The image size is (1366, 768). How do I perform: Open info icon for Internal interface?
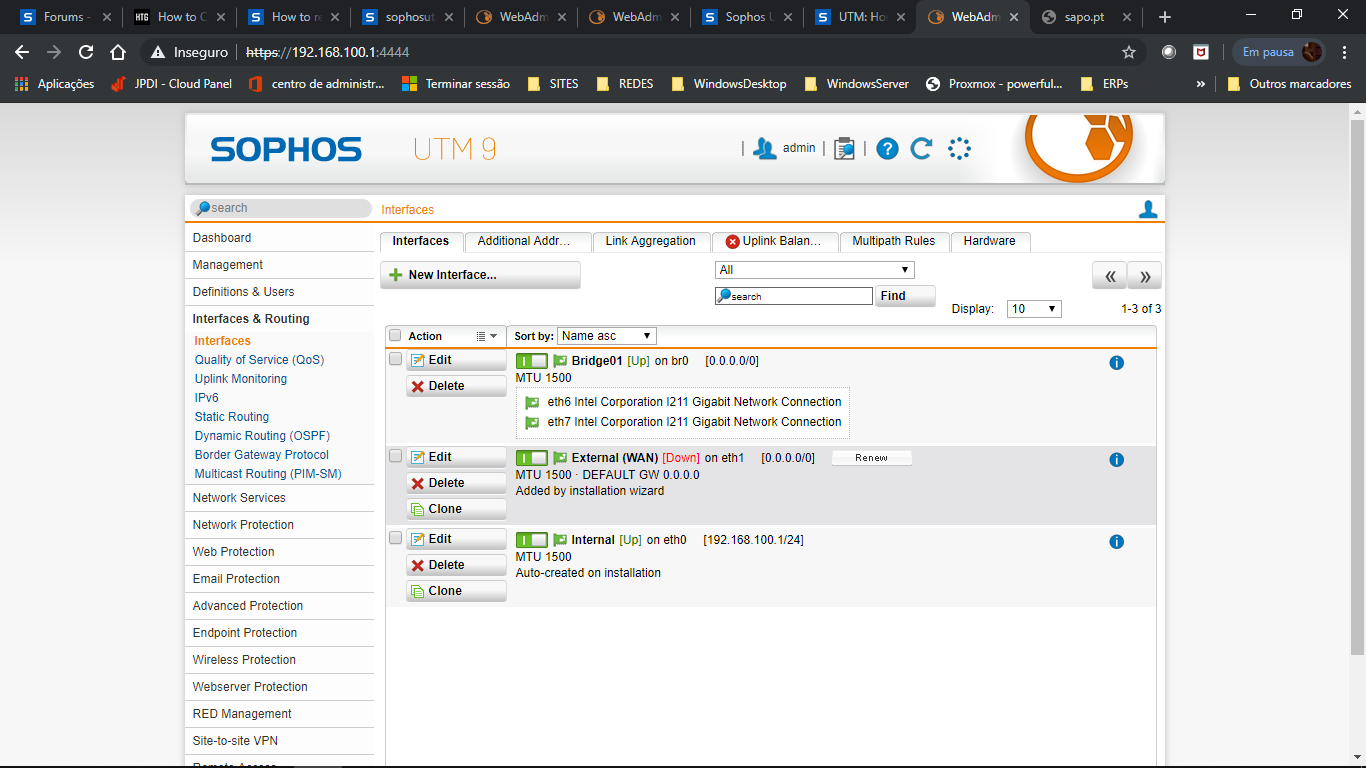(1117, 542)
